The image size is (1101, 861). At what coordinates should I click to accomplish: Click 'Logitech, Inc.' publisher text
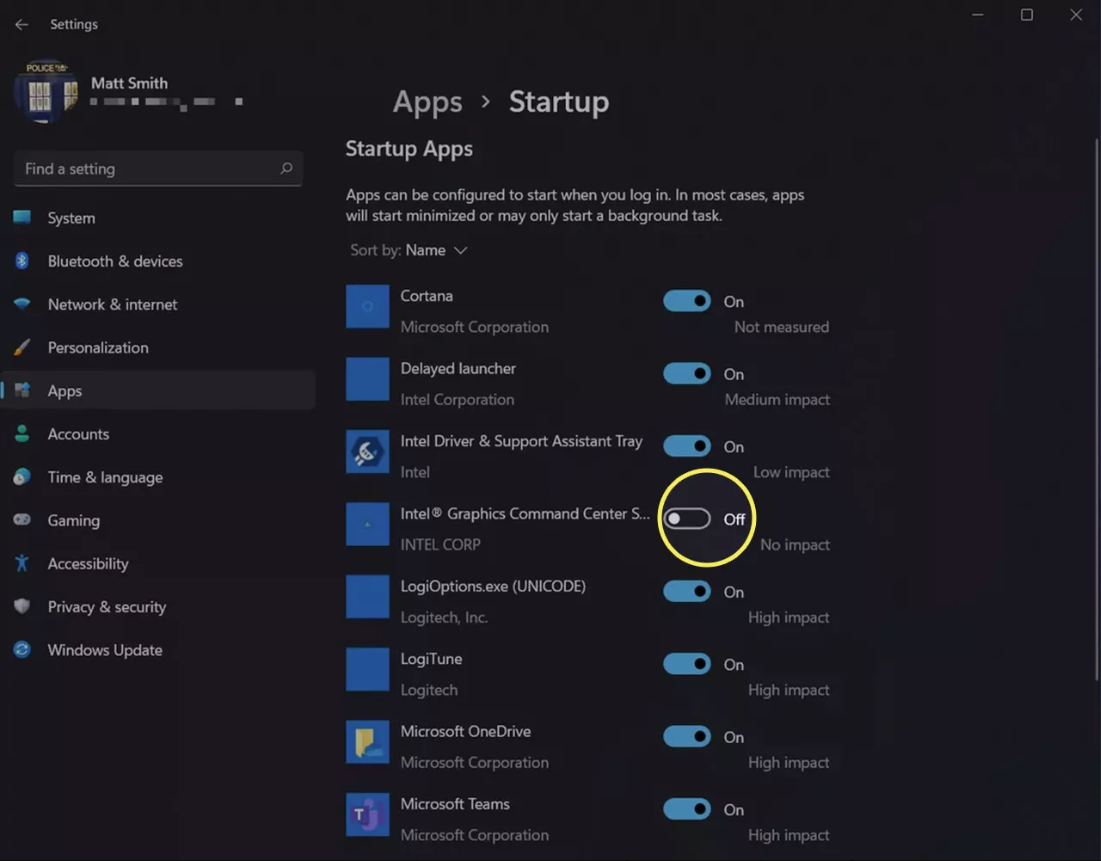coord(444,617)
